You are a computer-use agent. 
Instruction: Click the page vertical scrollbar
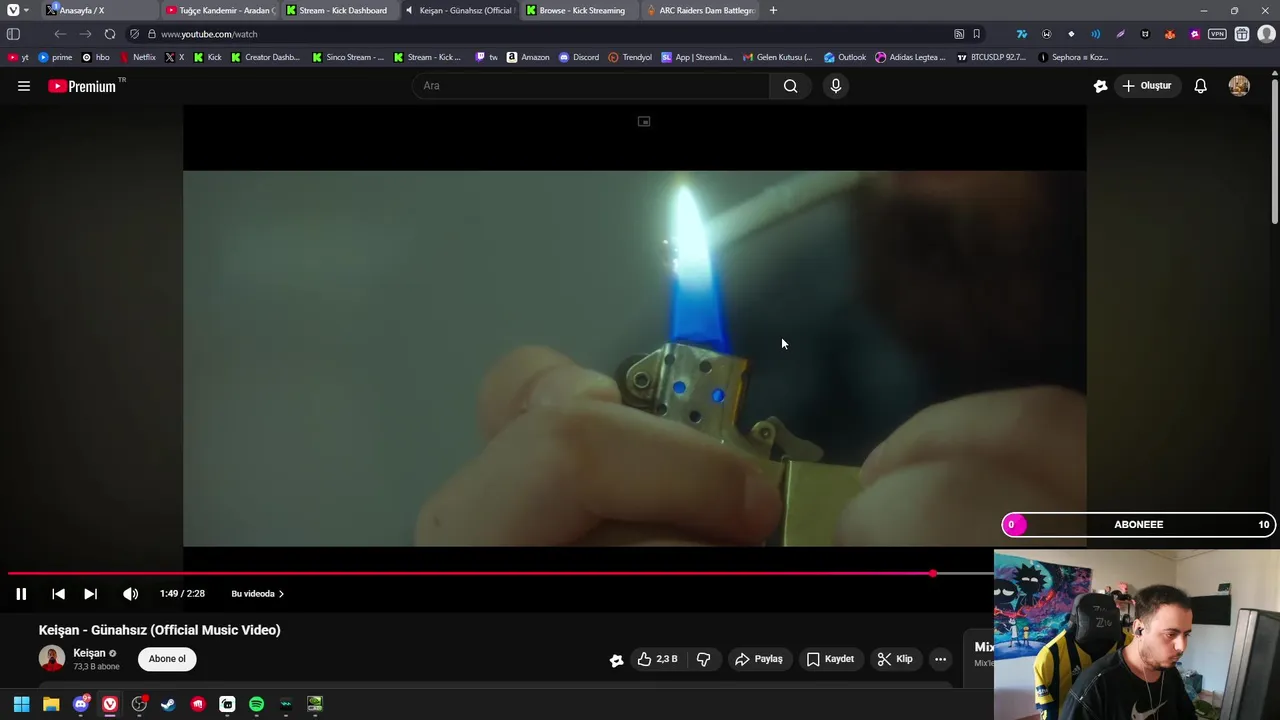[x=1274, y=150]
